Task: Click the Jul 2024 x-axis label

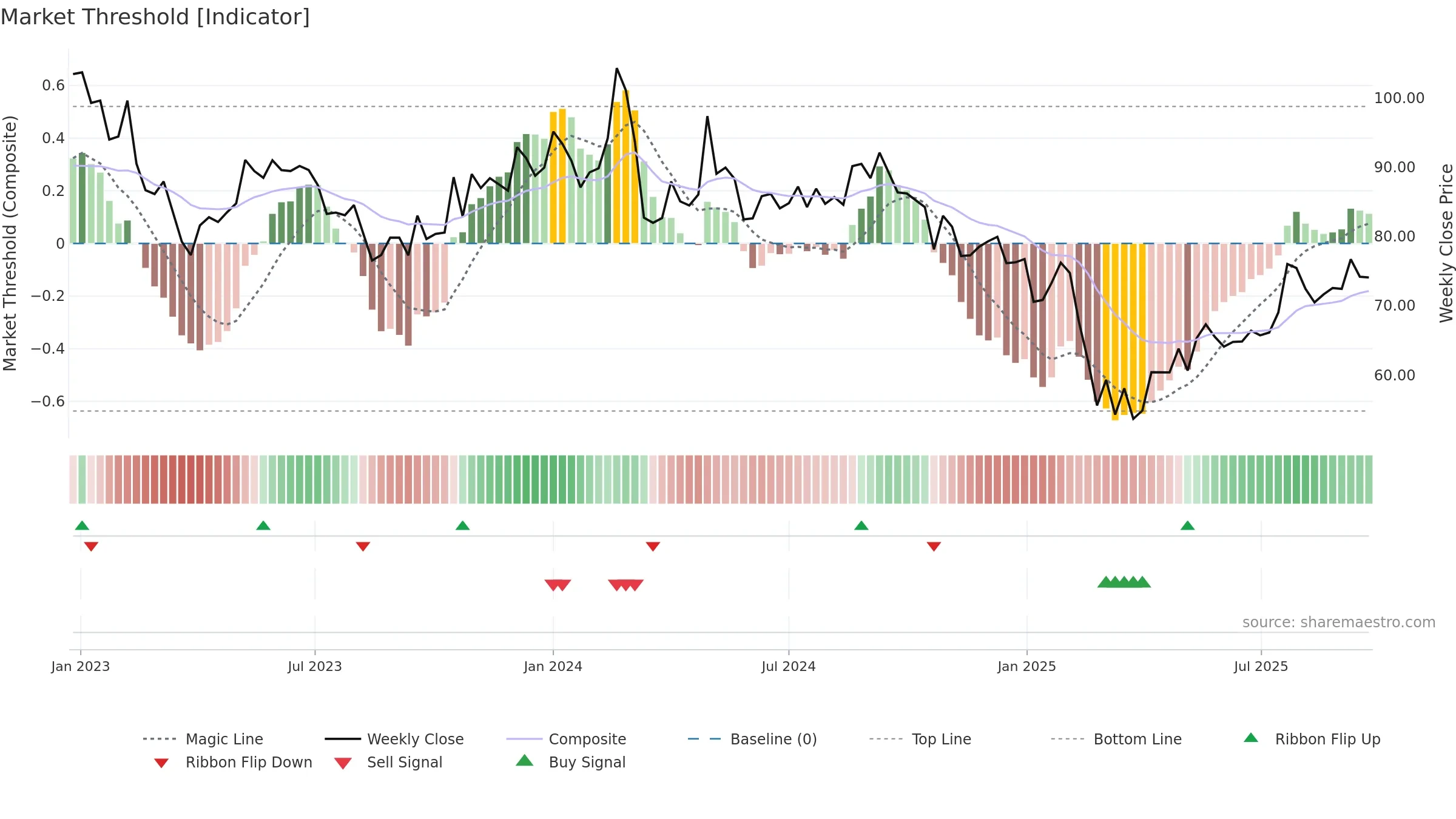Action: (789, 667)
